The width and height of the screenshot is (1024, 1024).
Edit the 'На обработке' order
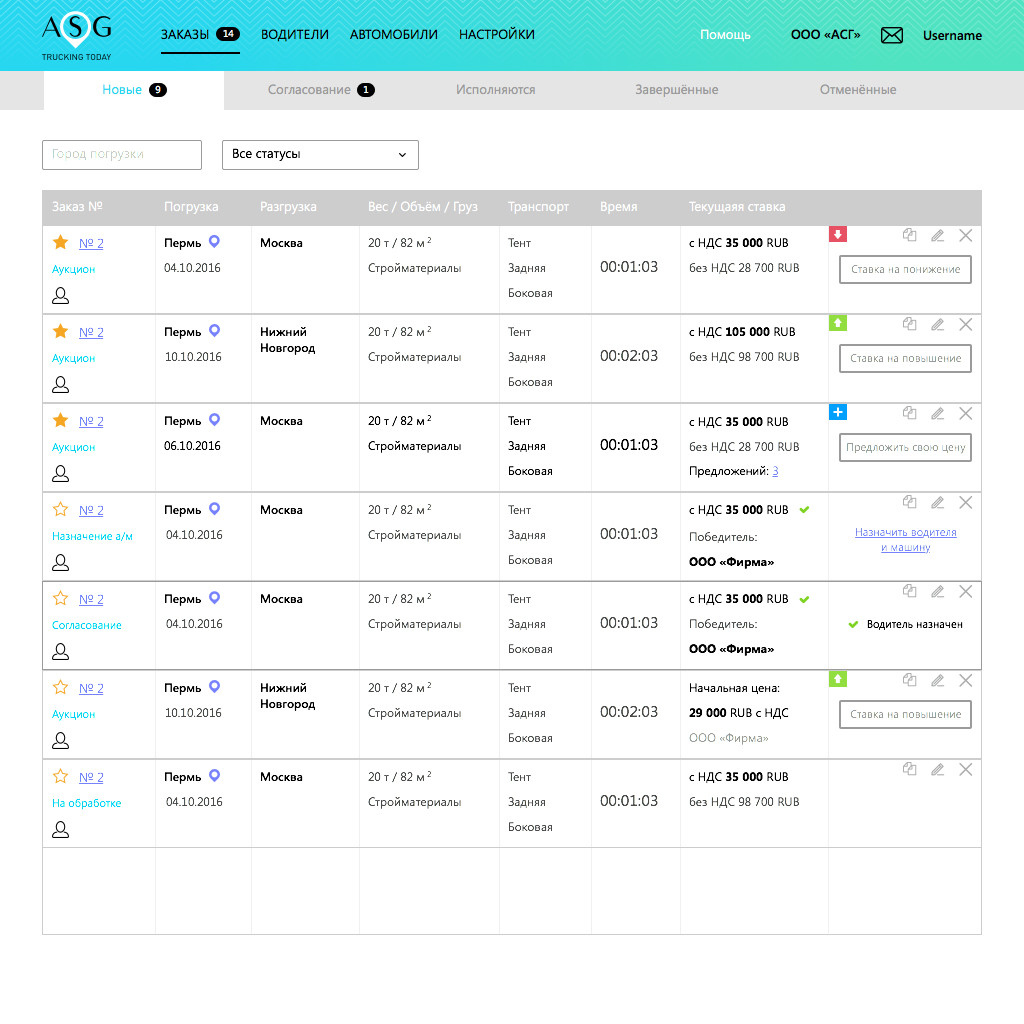938,769
